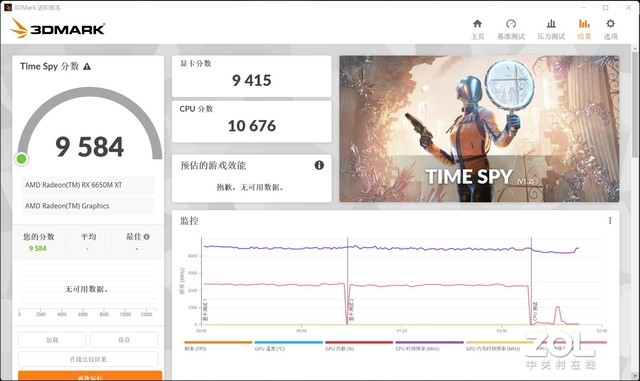The image size is (640, 381).
Task: Toggle the CPU clock frequency legend
Action: 429,345
